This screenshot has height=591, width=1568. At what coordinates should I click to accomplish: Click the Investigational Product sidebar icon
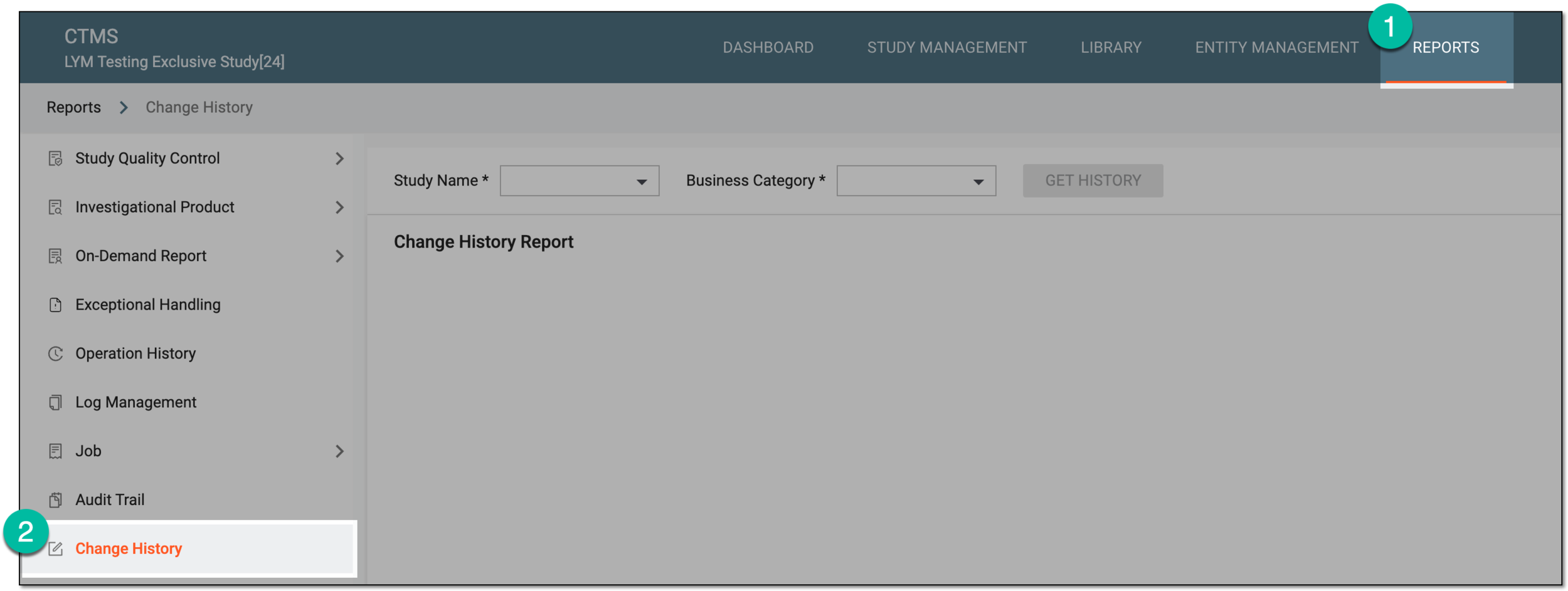55,207
